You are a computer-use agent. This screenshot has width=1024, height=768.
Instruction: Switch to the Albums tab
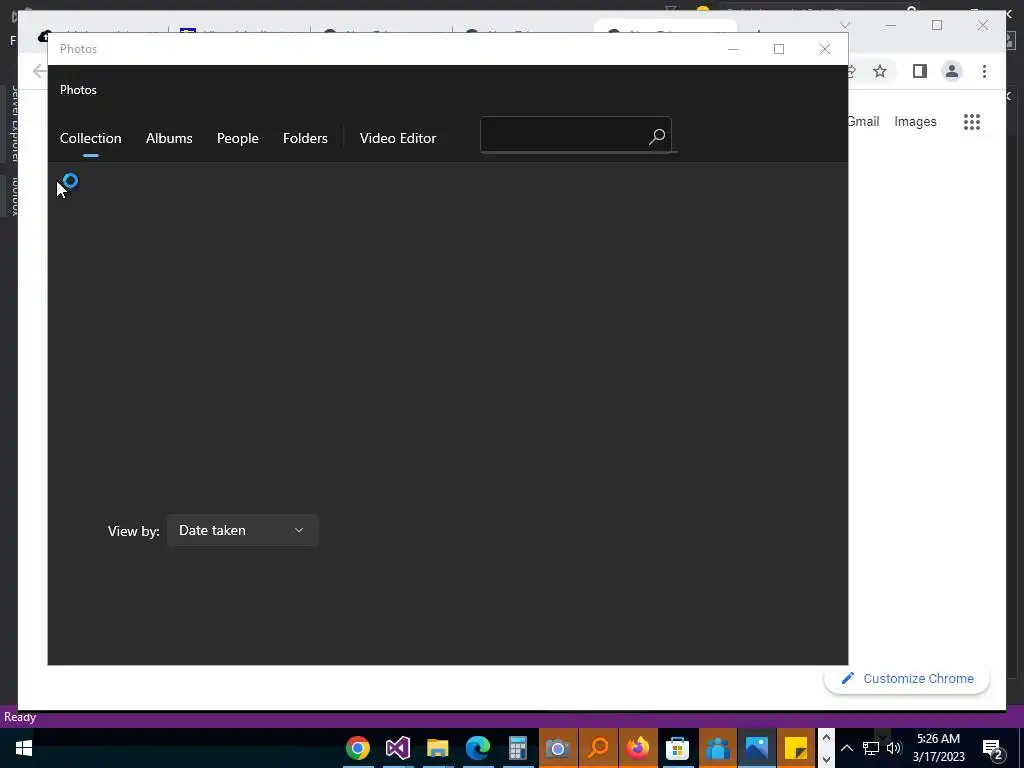click(x=169, y=138)
